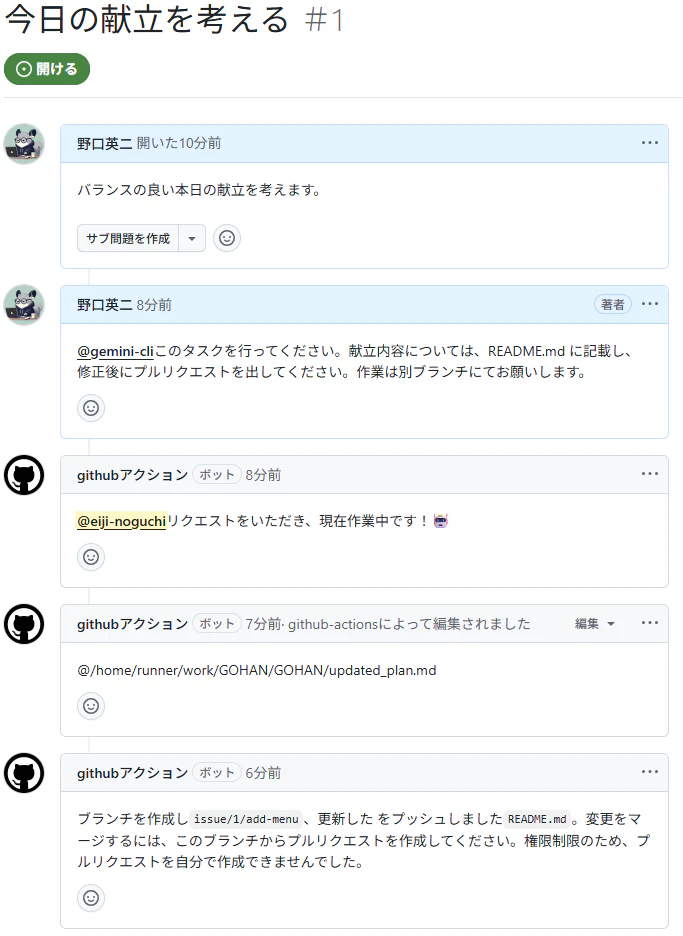The width and height of the screenshot is (683, 936).
Task: Expand the 編集 history dropdown
Action: pyautogui.click(x=595, y=624)
